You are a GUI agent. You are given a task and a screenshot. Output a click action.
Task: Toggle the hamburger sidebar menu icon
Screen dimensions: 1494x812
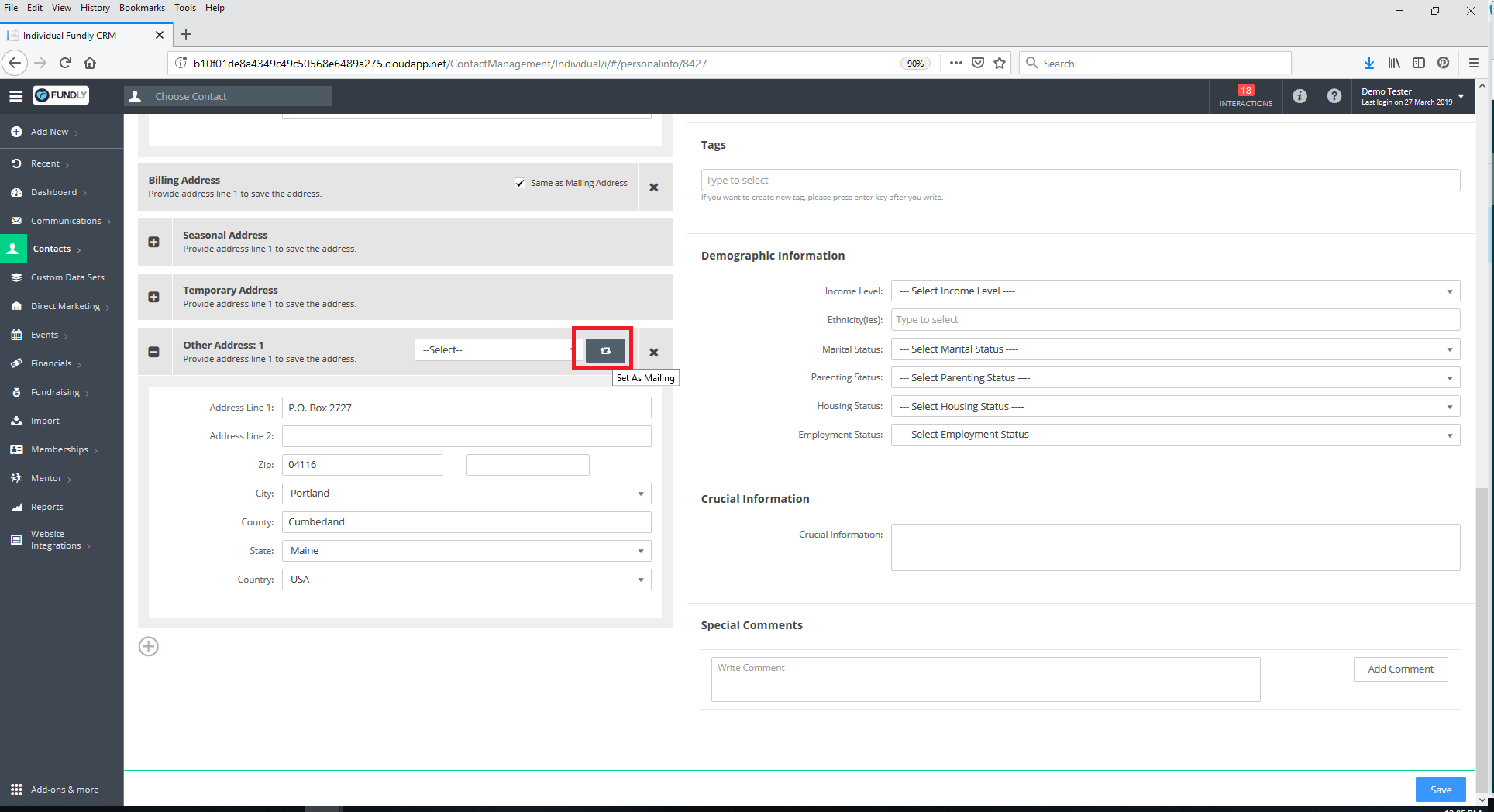click(x=15, y=96)
